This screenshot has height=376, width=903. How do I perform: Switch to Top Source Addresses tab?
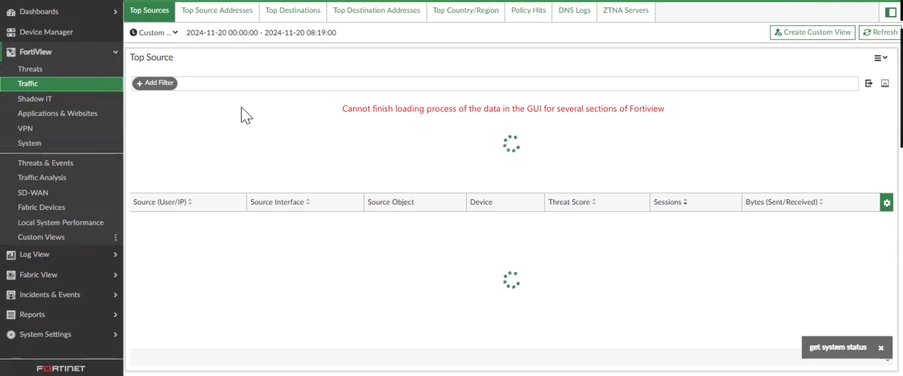tap(217, 10)
